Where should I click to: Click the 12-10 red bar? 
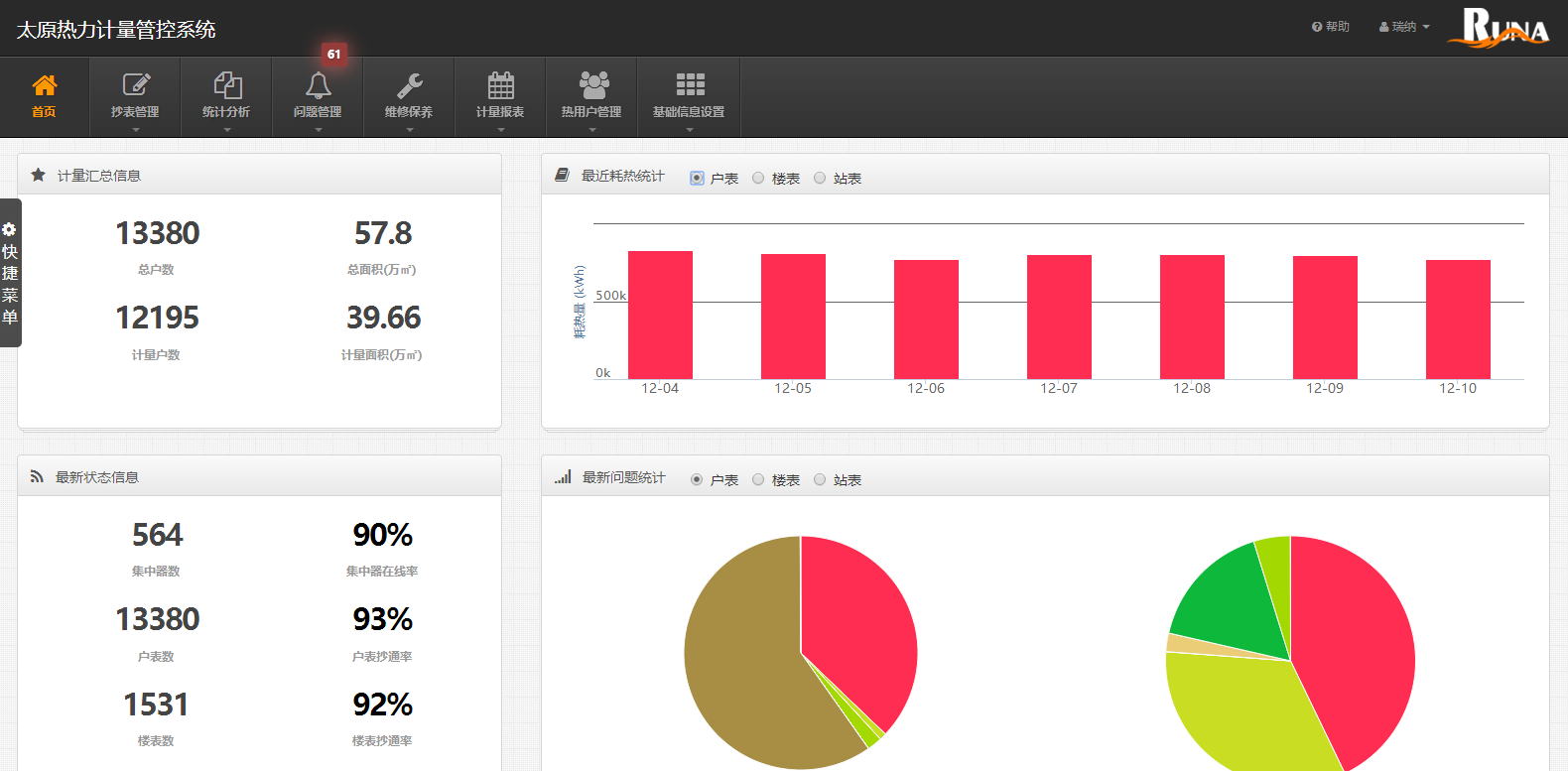pyautogui.click(x=1458, y=320)
